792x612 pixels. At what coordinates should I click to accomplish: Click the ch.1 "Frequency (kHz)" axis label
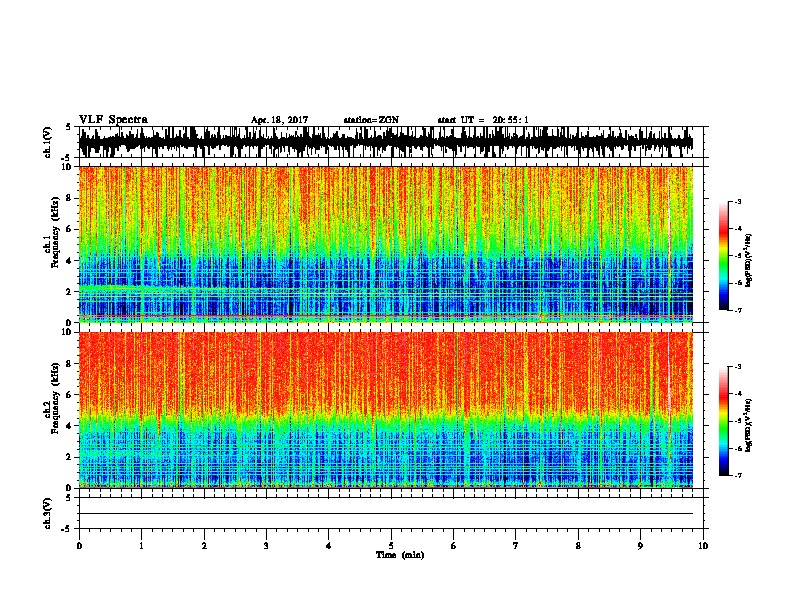(x=56, y=232)
